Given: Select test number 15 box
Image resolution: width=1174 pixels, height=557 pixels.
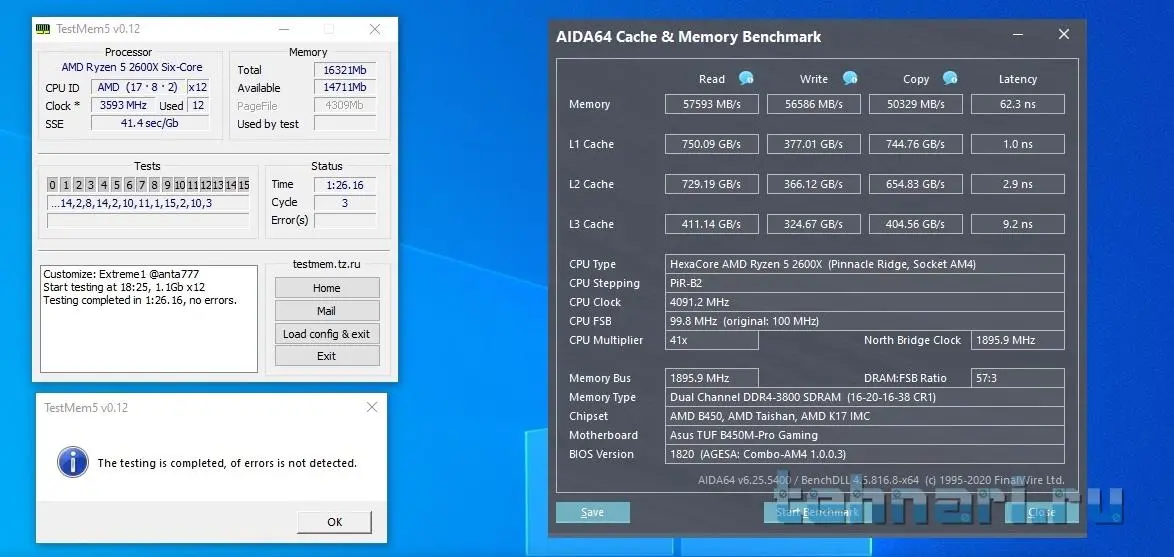Looking at the screenshot, I should [x=243, y=185].
